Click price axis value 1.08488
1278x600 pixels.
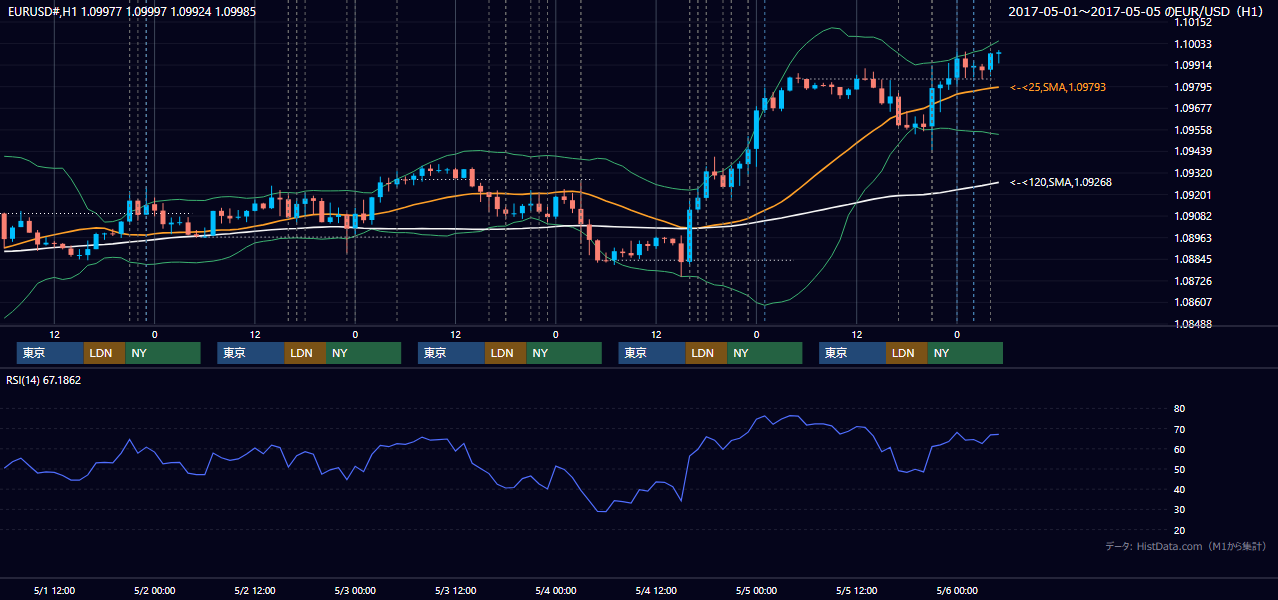1192,324
